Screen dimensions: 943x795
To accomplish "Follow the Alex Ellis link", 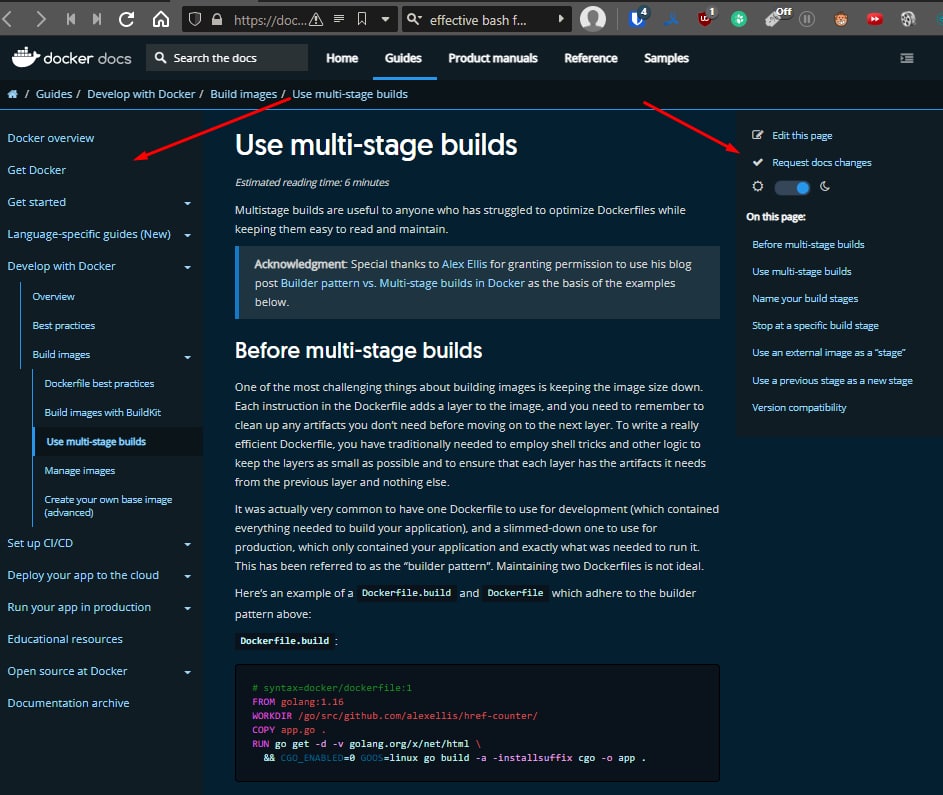I will point(464,264).
